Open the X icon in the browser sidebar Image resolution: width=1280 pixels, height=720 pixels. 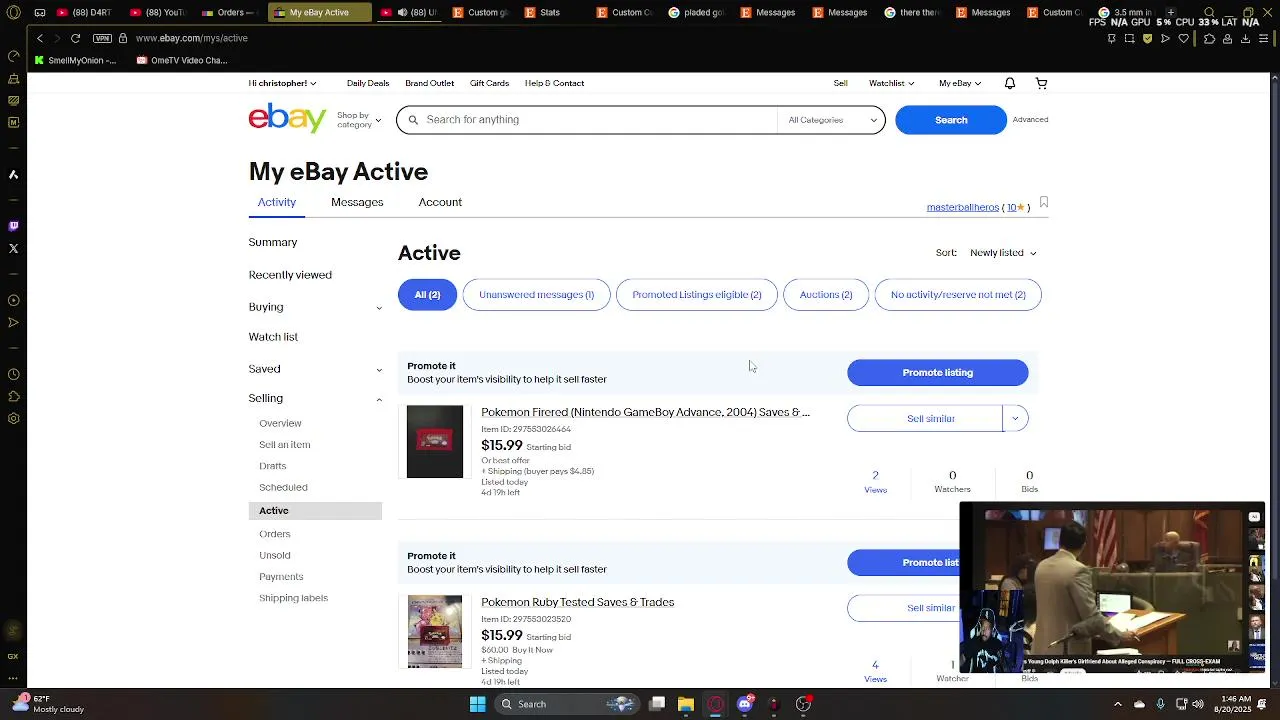[13, 248]
